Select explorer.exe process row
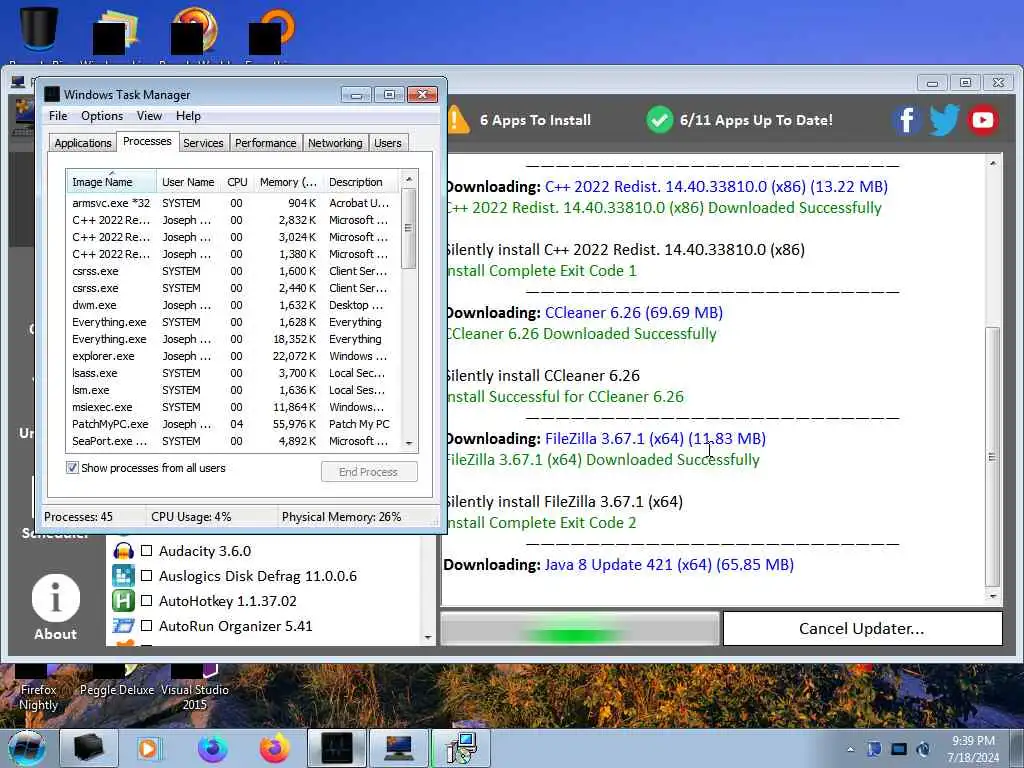This screenshot has height=768, width=1024. click(x=233, y=356)
